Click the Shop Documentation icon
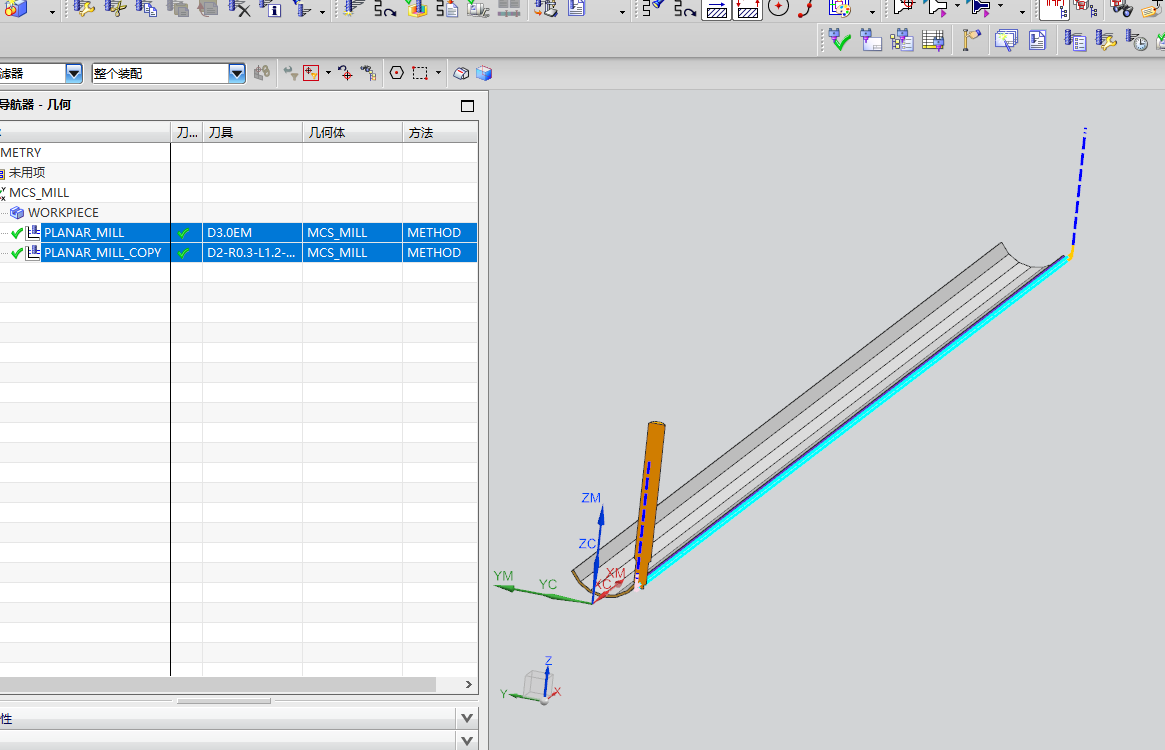 577,9
